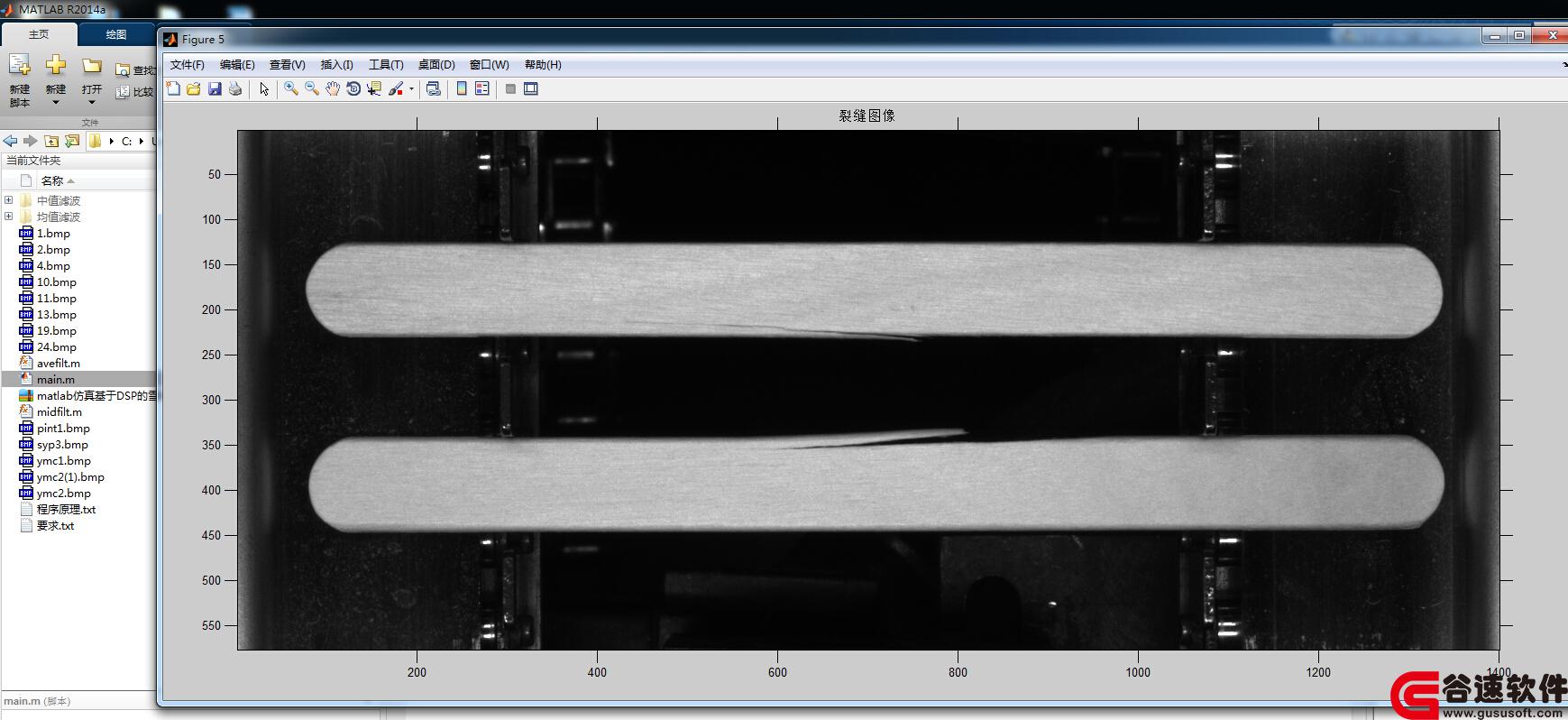The width and height of the screenshot is (1568, 720).
Task: Select the file 2.bmp
Action: pos(53,250)
